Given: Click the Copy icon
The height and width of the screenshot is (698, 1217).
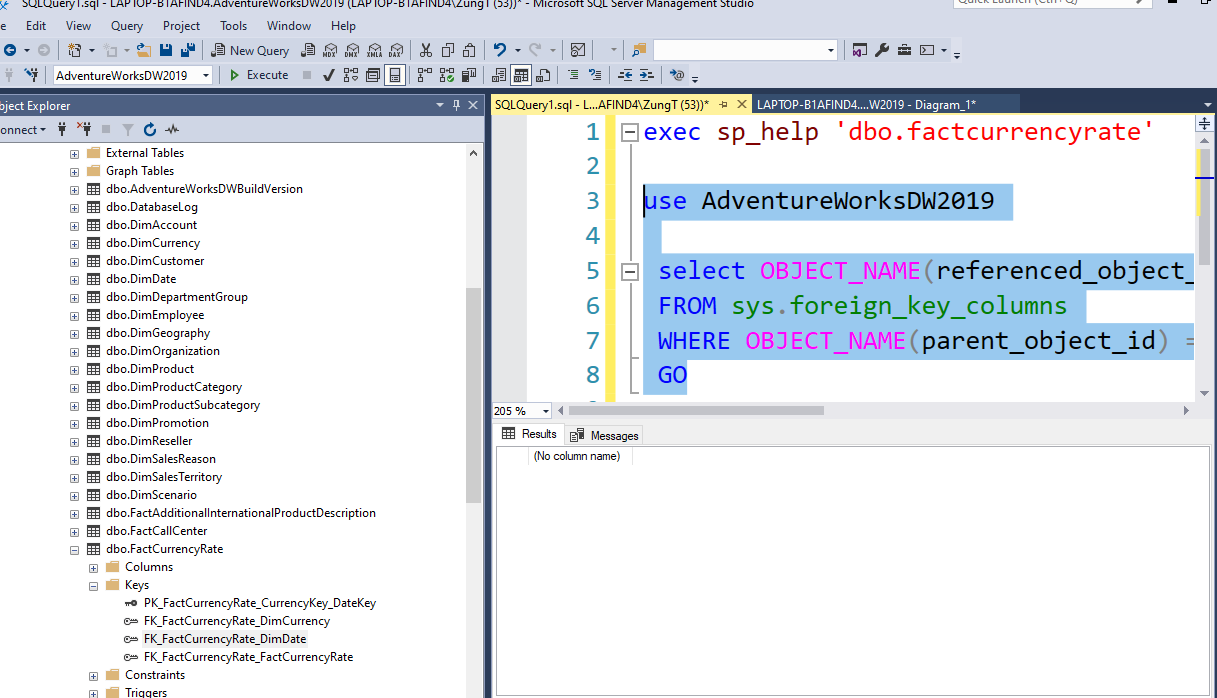Looking at the screenshot, I should (x=447, y=50).
